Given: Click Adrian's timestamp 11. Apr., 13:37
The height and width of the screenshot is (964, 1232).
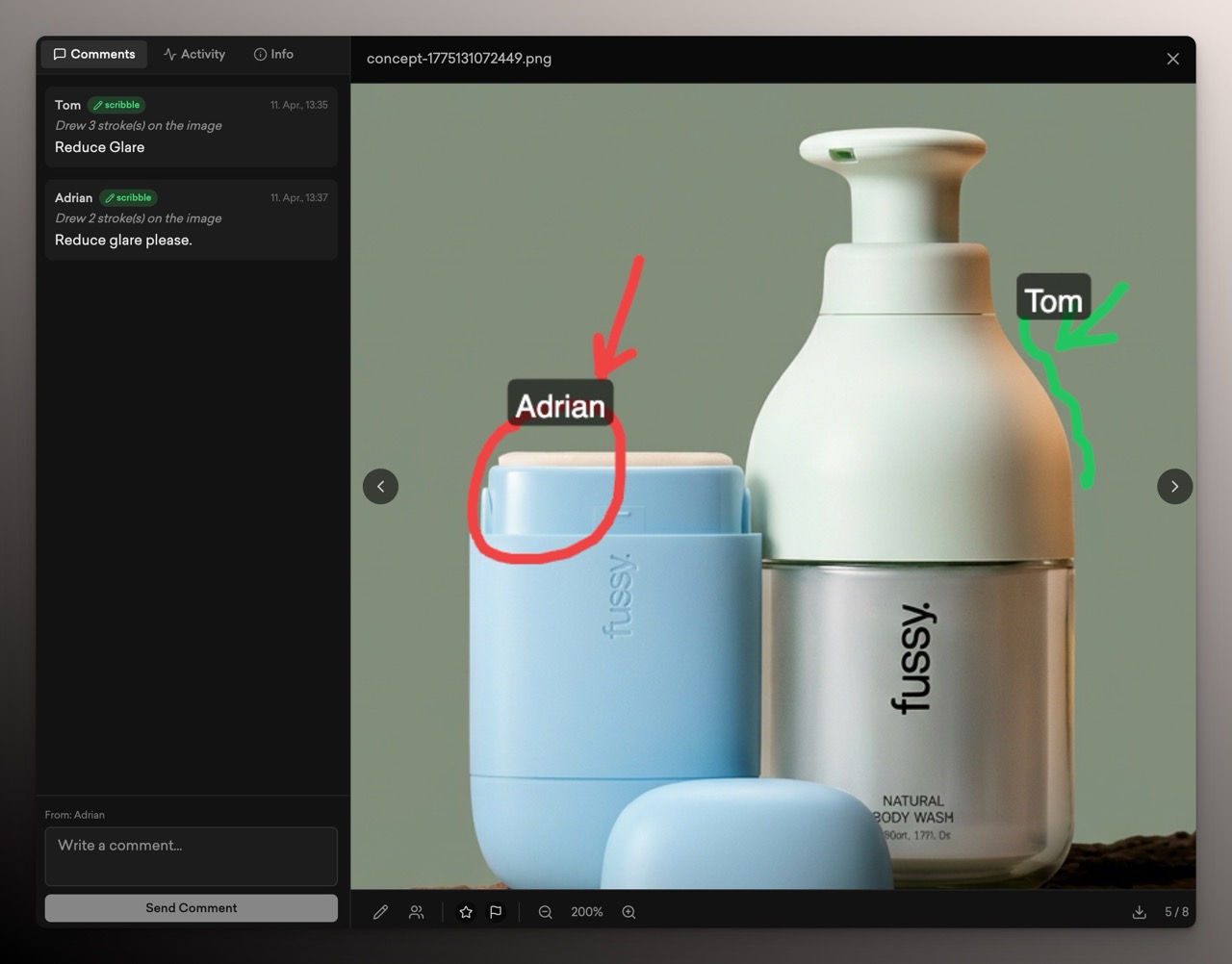Looking at the screenshot, I should tap(298, 198).
